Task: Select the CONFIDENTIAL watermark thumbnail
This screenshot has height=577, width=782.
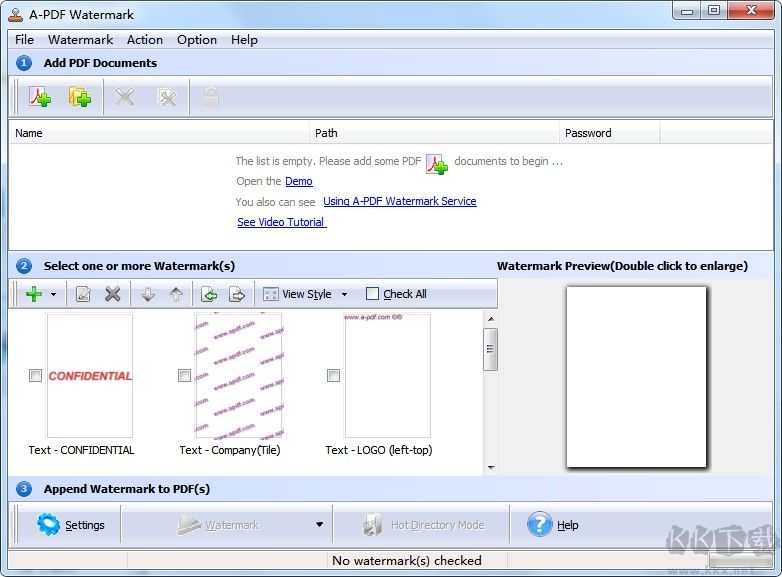Action: coord(90,375)
